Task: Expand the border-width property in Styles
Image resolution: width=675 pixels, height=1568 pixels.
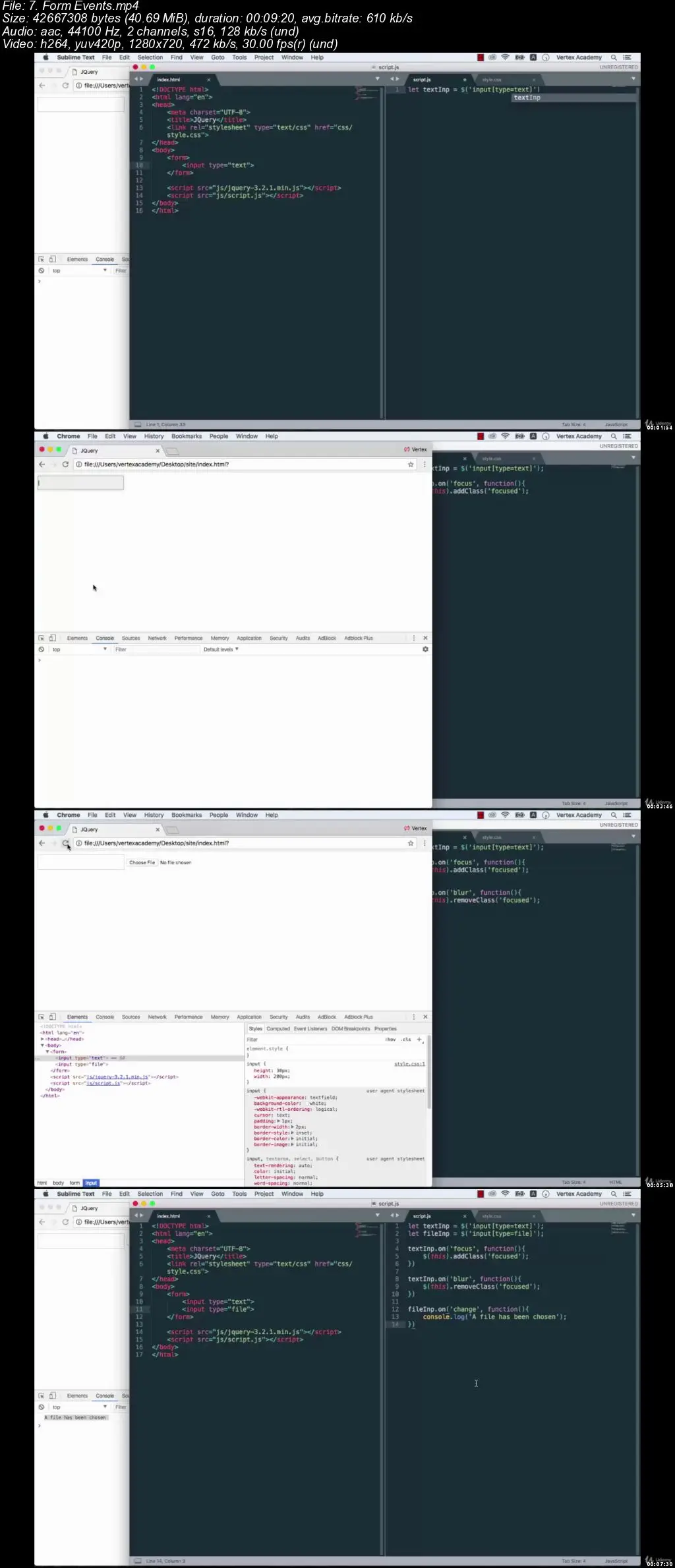Action: (x=293, y=1127)
